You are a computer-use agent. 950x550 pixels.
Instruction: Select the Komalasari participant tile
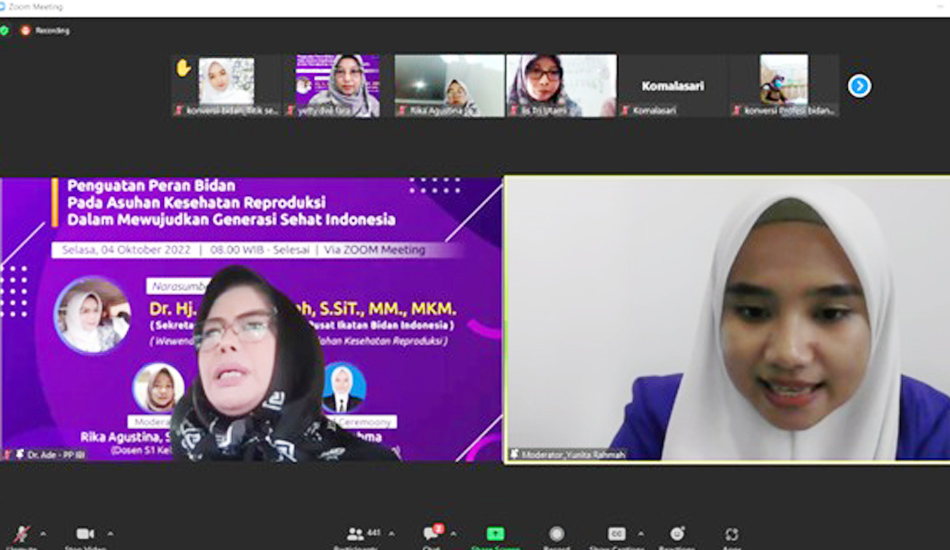pos(673,85)
